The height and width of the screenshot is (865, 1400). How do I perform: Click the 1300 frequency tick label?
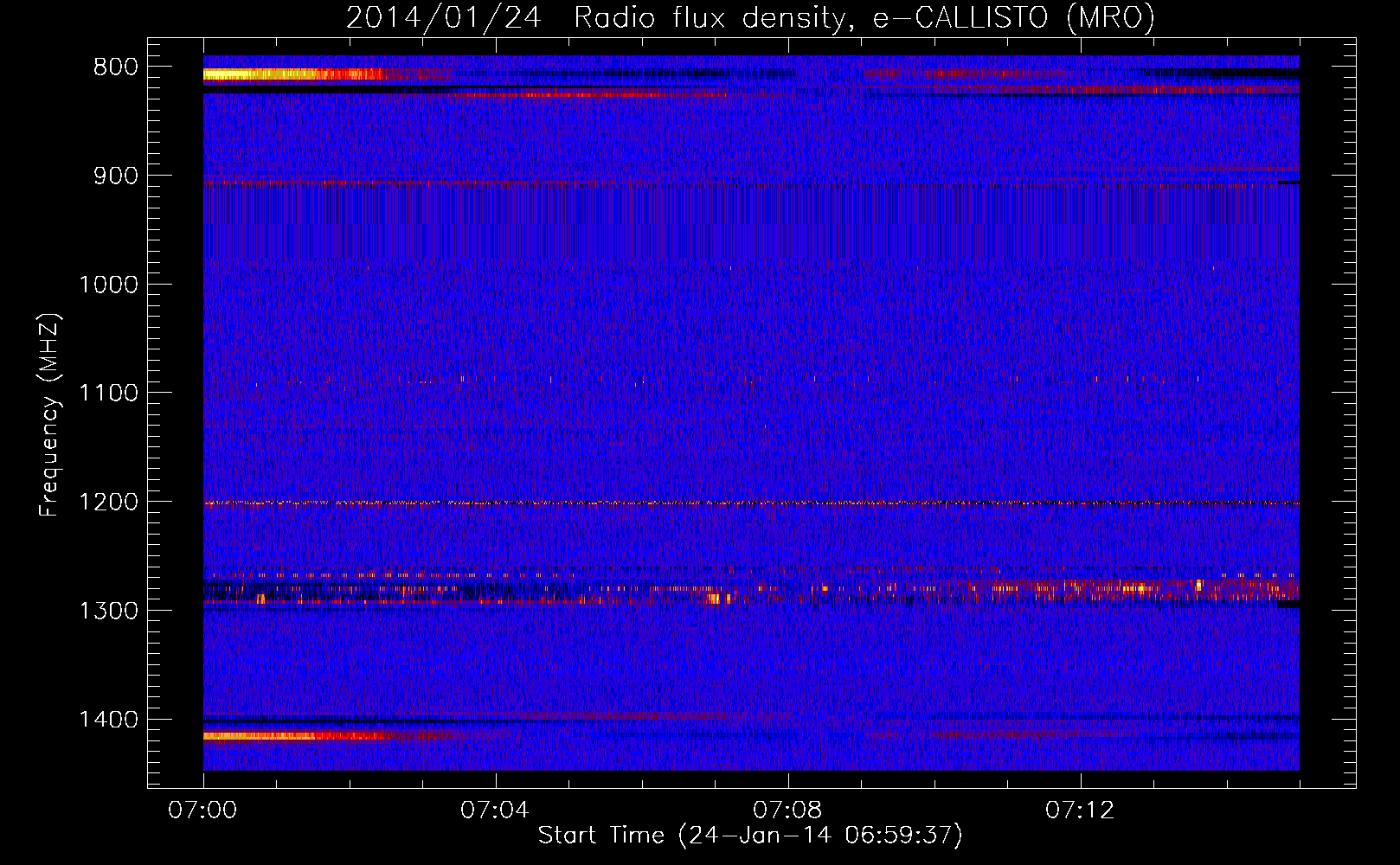(x=108, y=611)
